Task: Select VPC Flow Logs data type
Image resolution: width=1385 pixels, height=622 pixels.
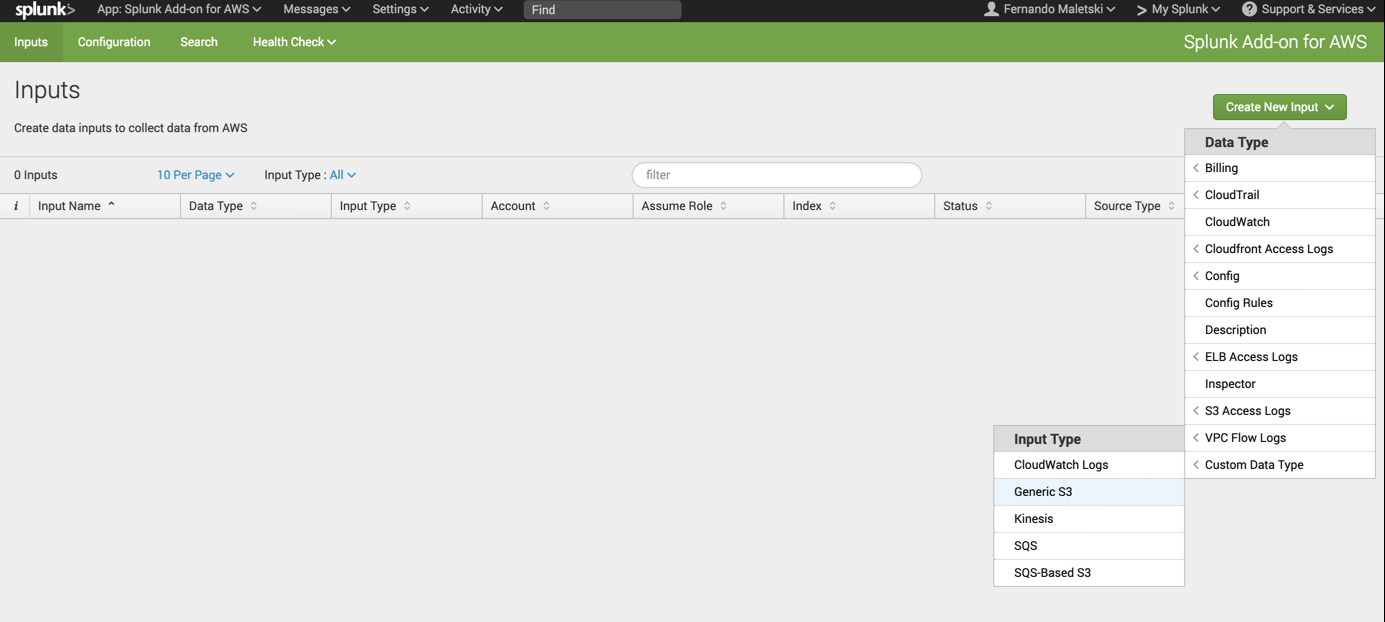Action: coord(1280,438)
